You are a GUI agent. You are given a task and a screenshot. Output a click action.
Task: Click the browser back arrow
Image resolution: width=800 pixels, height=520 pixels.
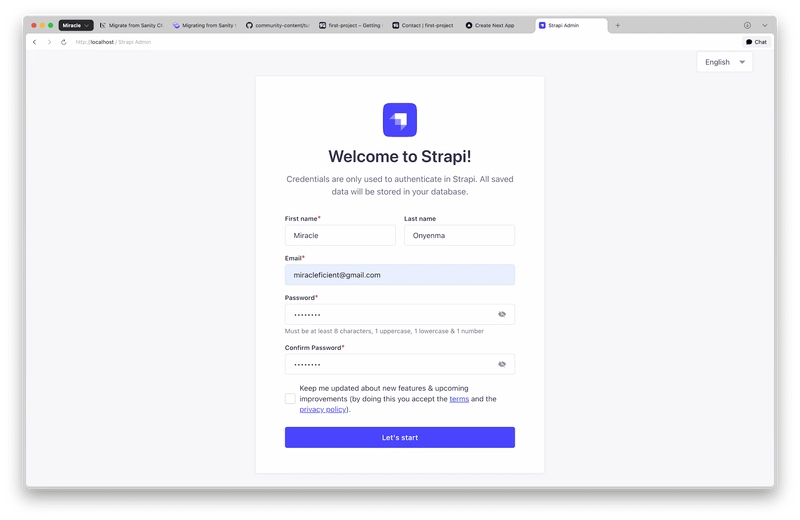[35, 42]
